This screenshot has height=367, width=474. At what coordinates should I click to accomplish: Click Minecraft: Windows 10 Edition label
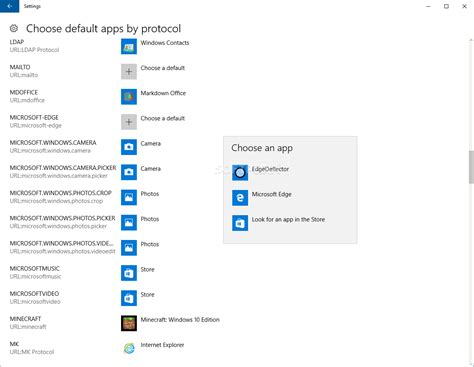pos(180,320)
